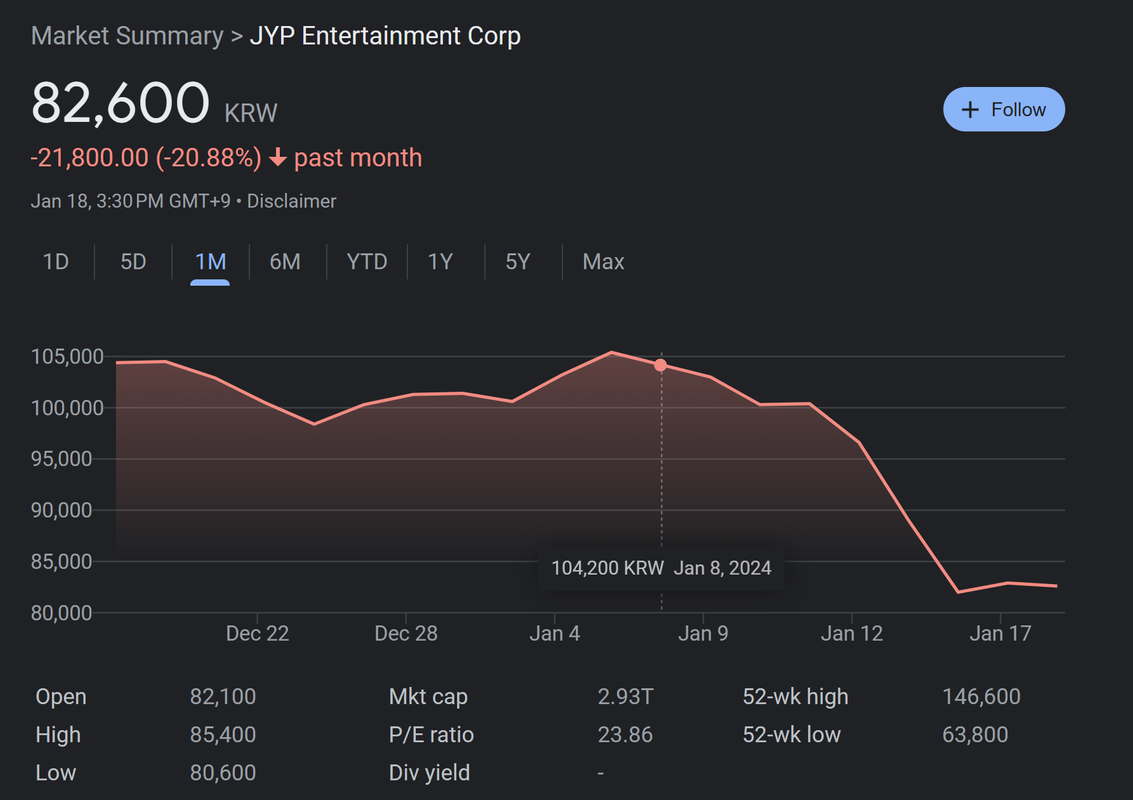This screenshot has height=800, width=1133.
Task: Click the 85,000 y-axis label
Action: [x=61, y=562]
